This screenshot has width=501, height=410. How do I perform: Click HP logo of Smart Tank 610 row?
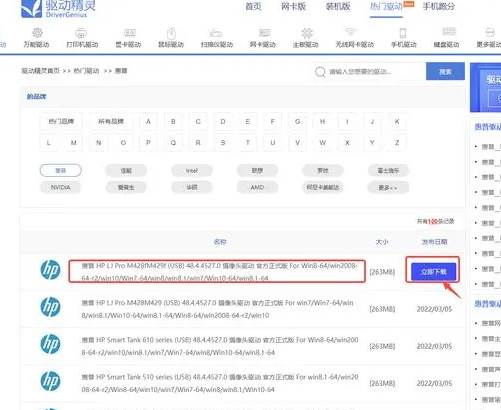click(x=51, y=344)
